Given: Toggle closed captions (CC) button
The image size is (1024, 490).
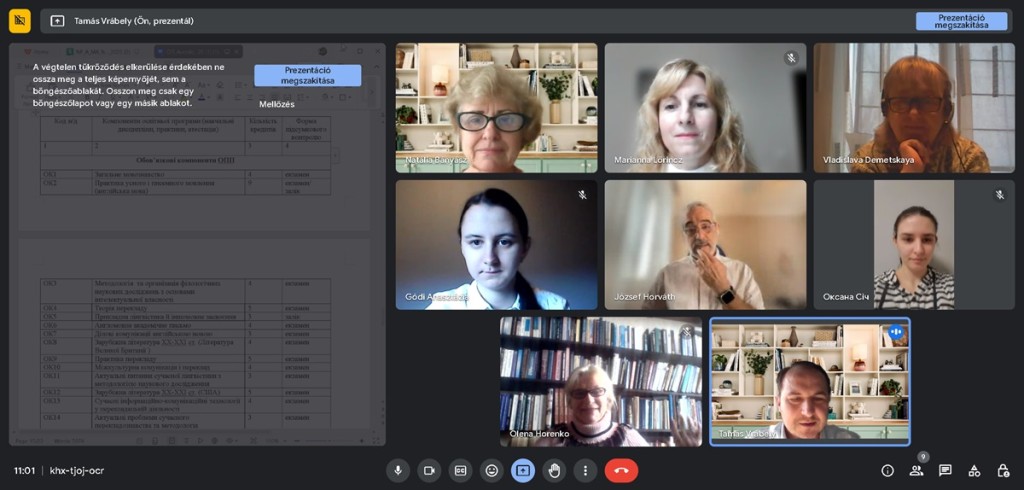Looking at the screenshot, I should [460, 470].
